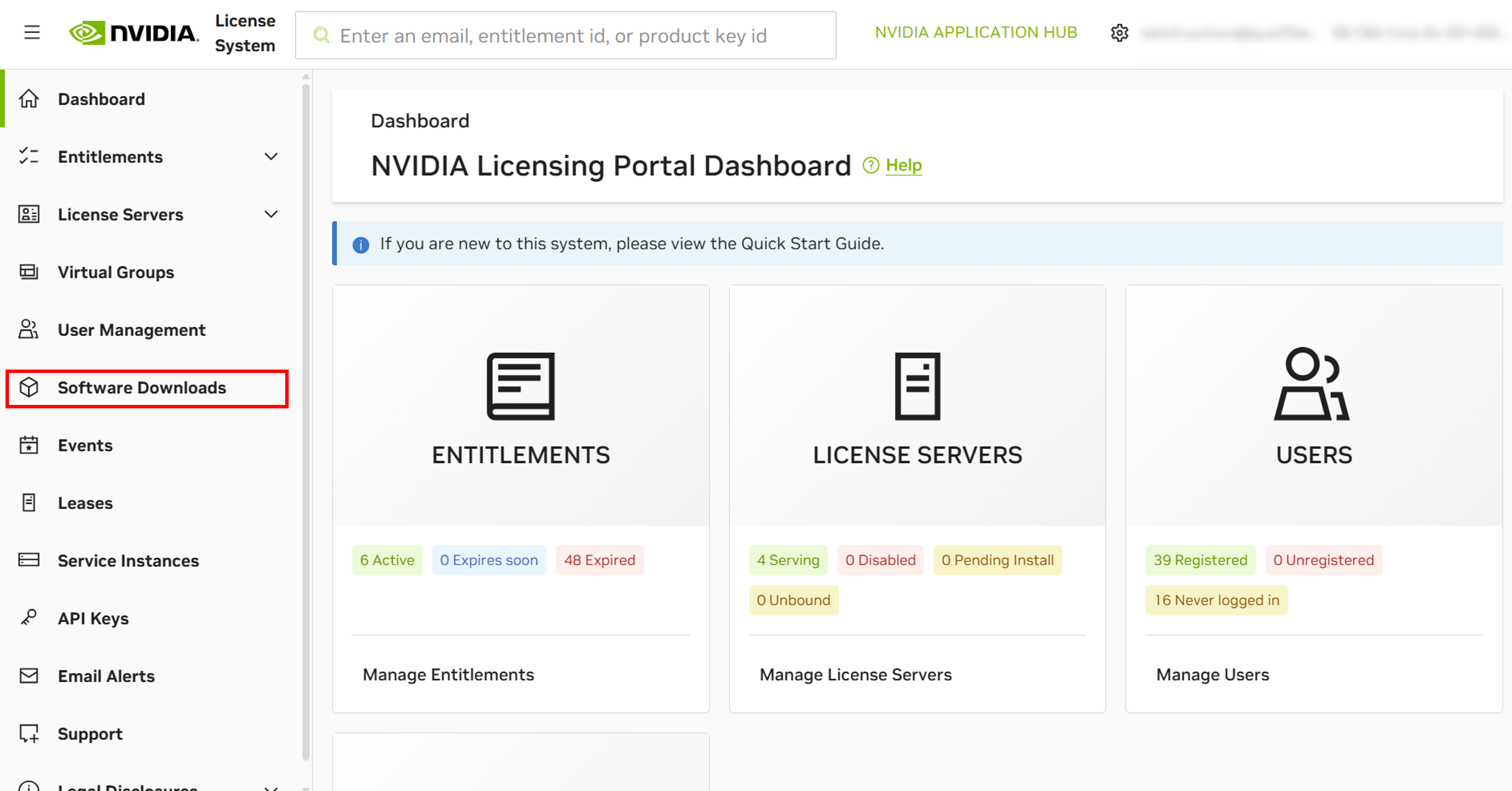Click the 0 Disabled badge

tap(880, 560)
